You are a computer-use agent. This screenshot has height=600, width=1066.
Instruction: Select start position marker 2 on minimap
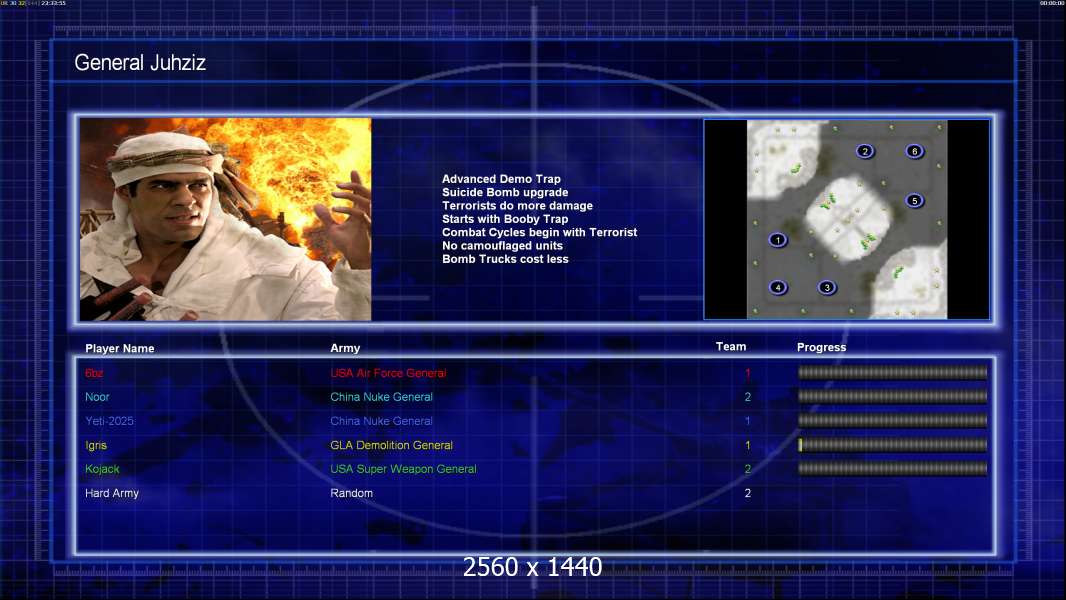[x=865, y=151]
